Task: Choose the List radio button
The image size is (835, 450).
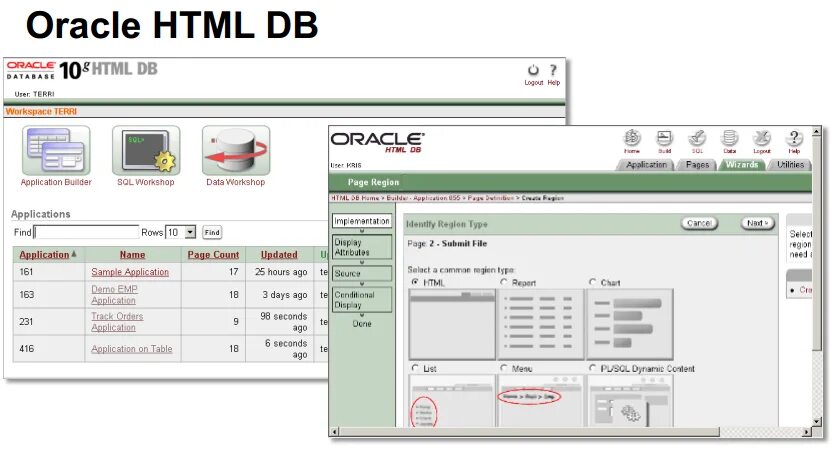Action: pyautogui.click(x=415, y=367)
